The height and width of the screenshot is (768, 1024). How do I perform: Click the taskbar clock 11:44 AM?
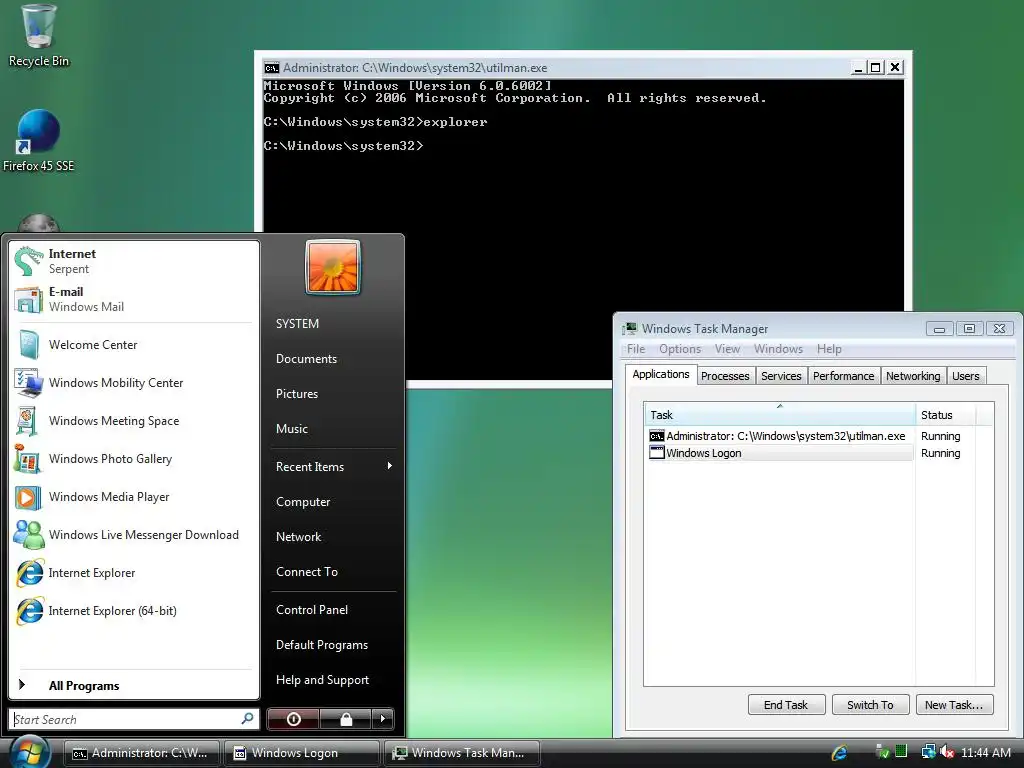tap(985, 752)
